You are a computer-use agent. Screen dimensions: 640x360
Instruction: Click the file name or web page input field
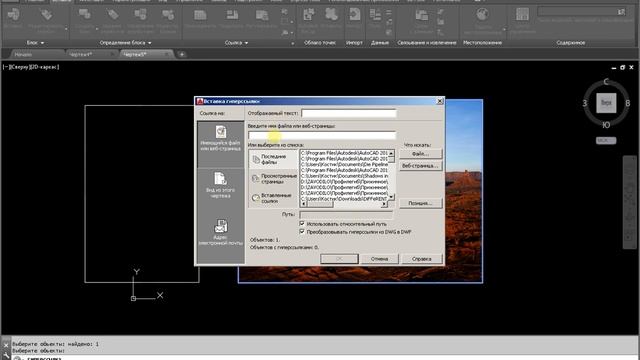322,136
